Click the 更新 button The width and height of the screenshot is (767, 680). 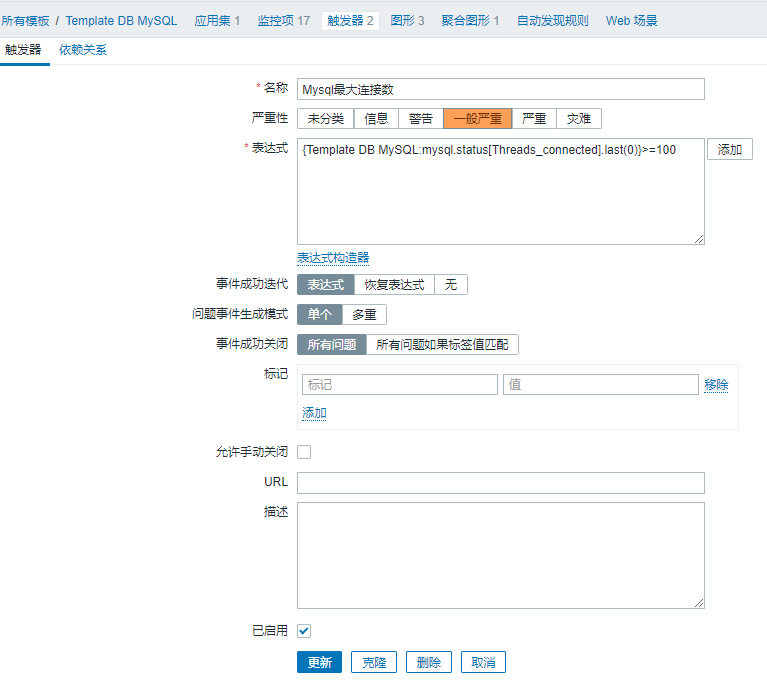319,662
